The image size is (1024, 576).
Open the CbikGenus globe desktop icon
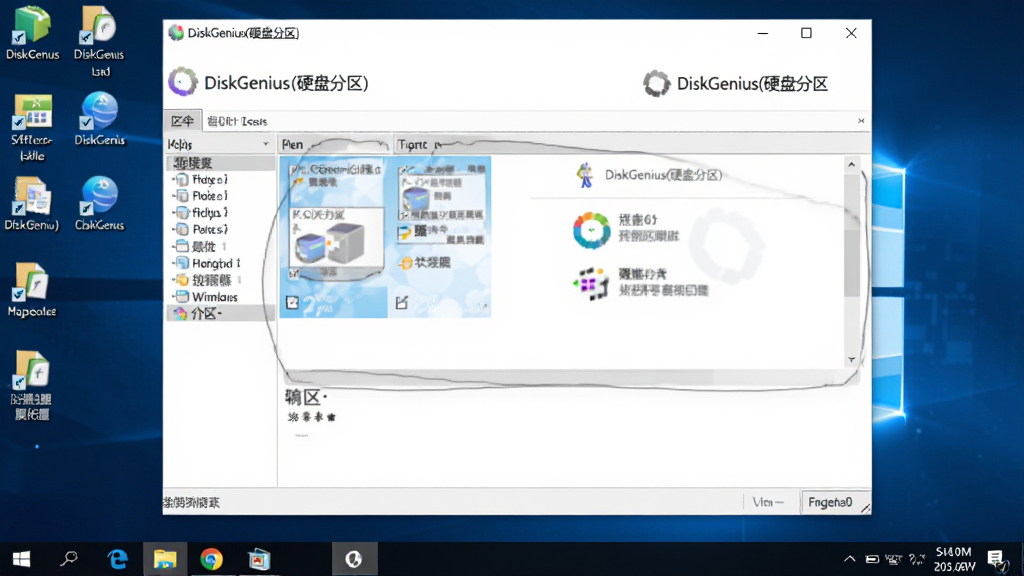point(99,203)
